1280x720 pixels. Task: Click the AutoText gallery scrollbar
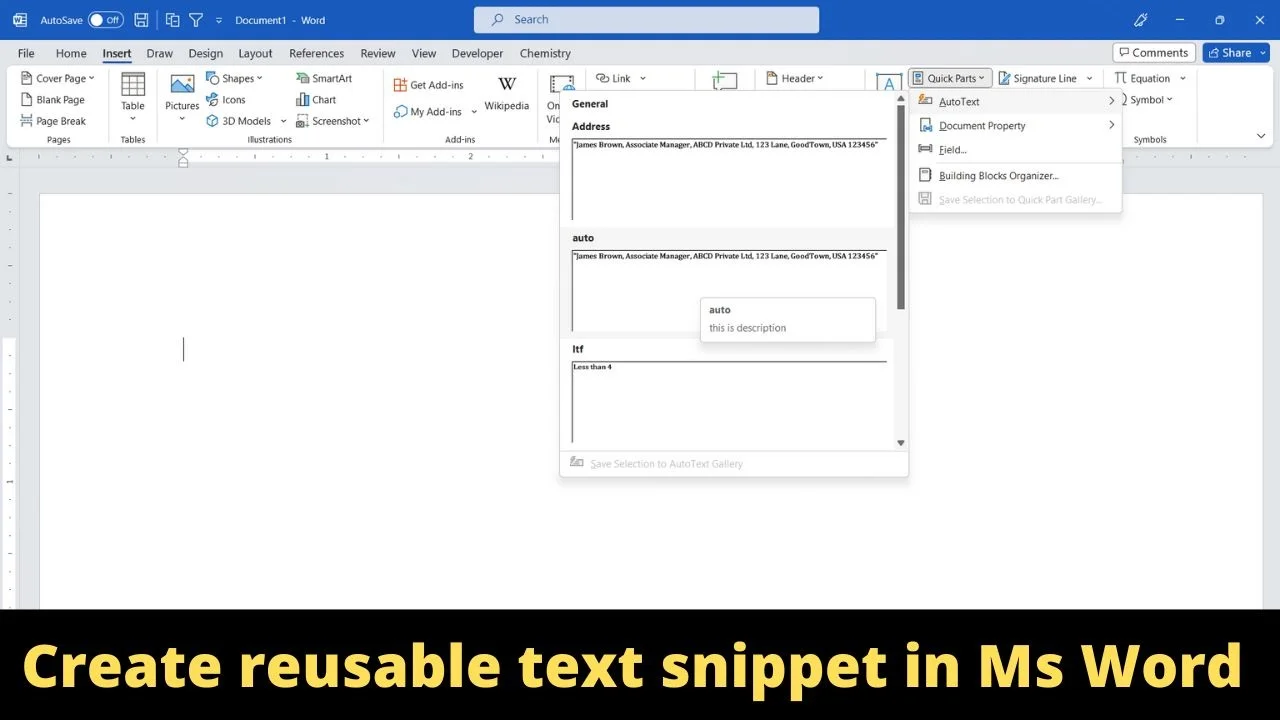[901, 208]
